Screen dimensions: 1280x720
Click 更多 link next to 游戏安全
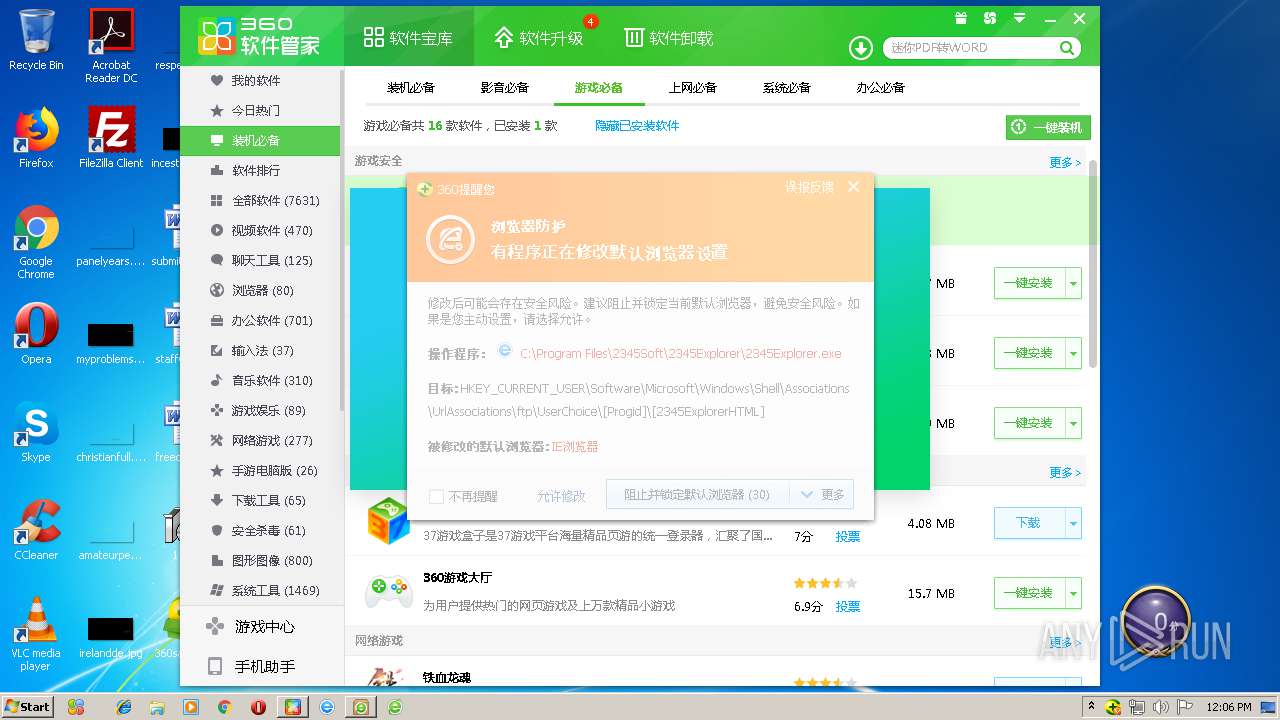point(1065,162)
